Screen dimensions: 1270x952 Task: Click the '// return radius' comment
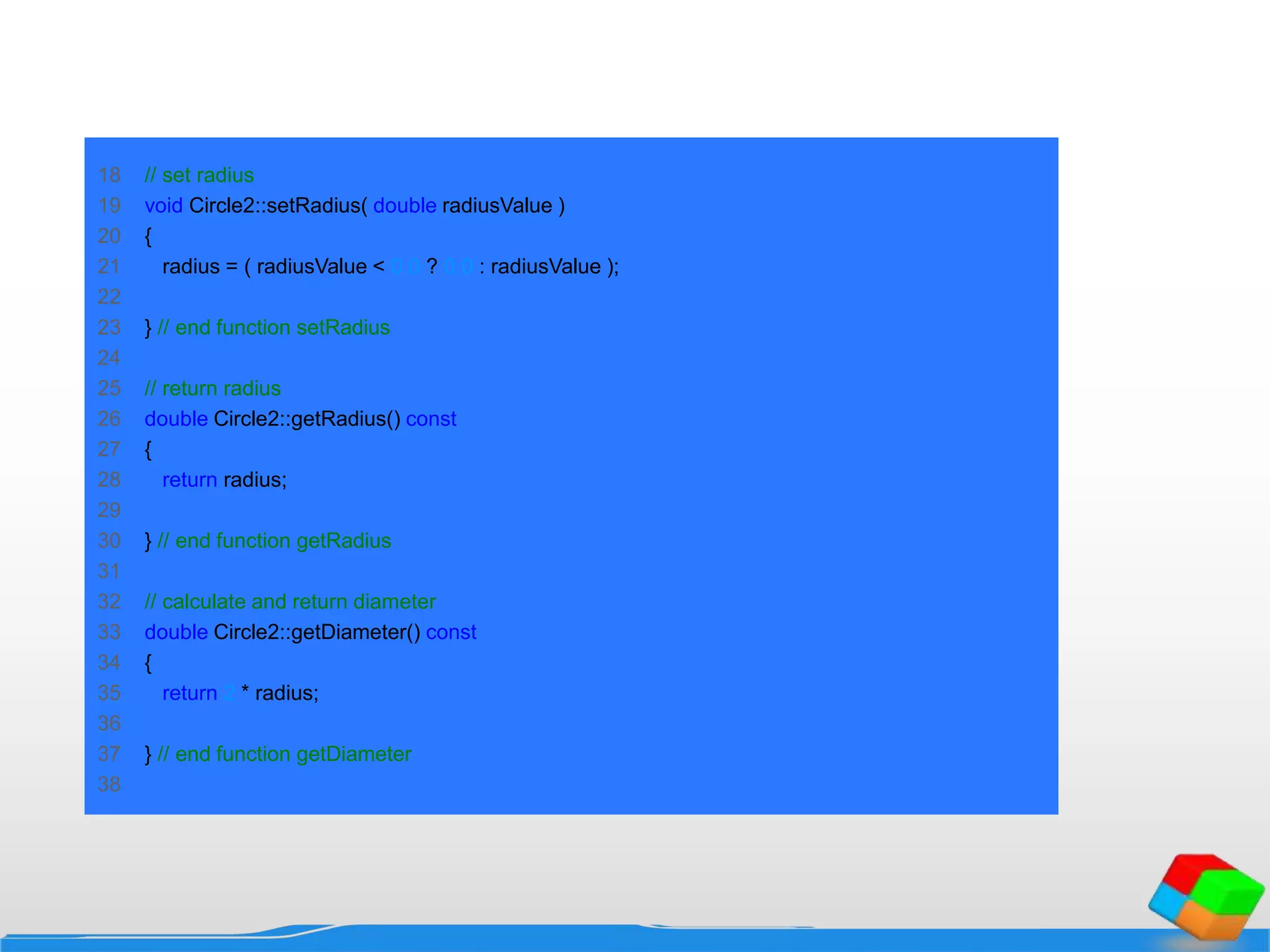213,389
